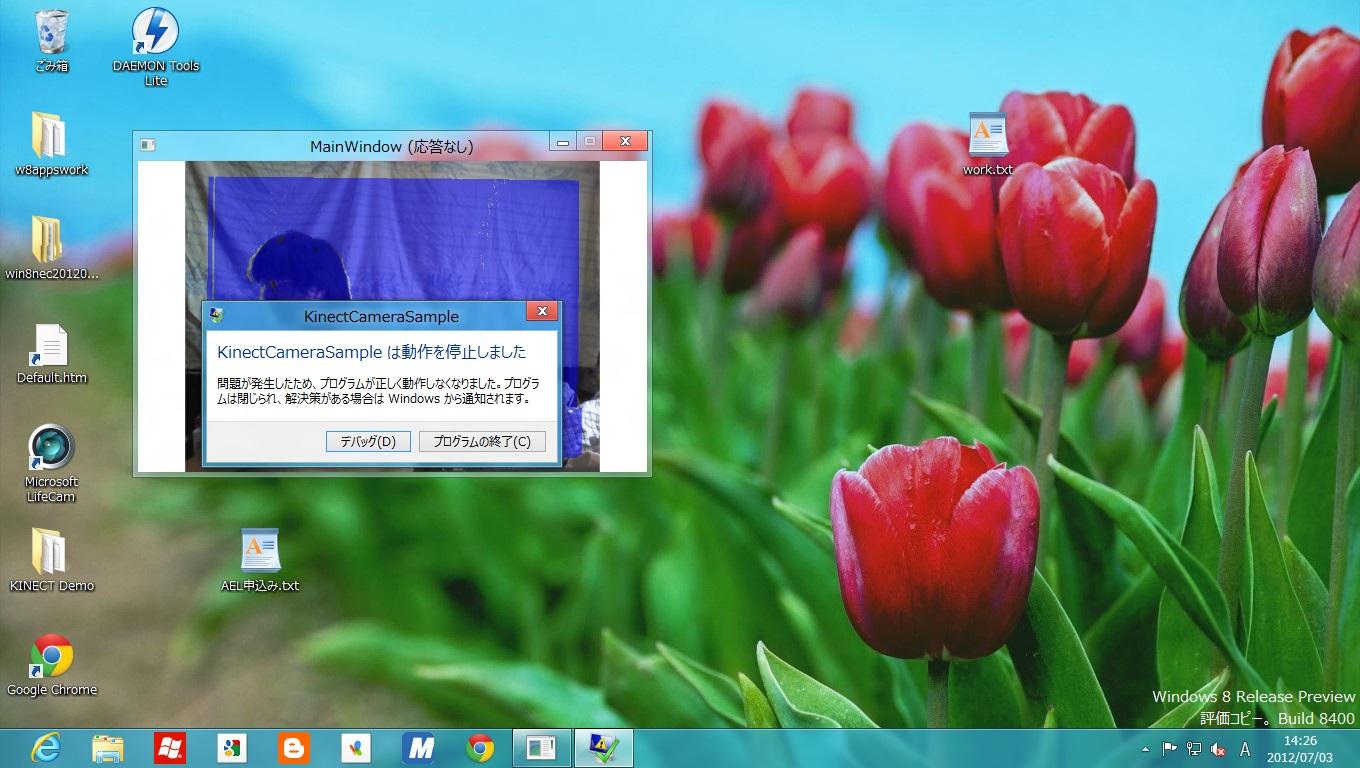Click the プログラムの終了(C) button

[482, 441]
